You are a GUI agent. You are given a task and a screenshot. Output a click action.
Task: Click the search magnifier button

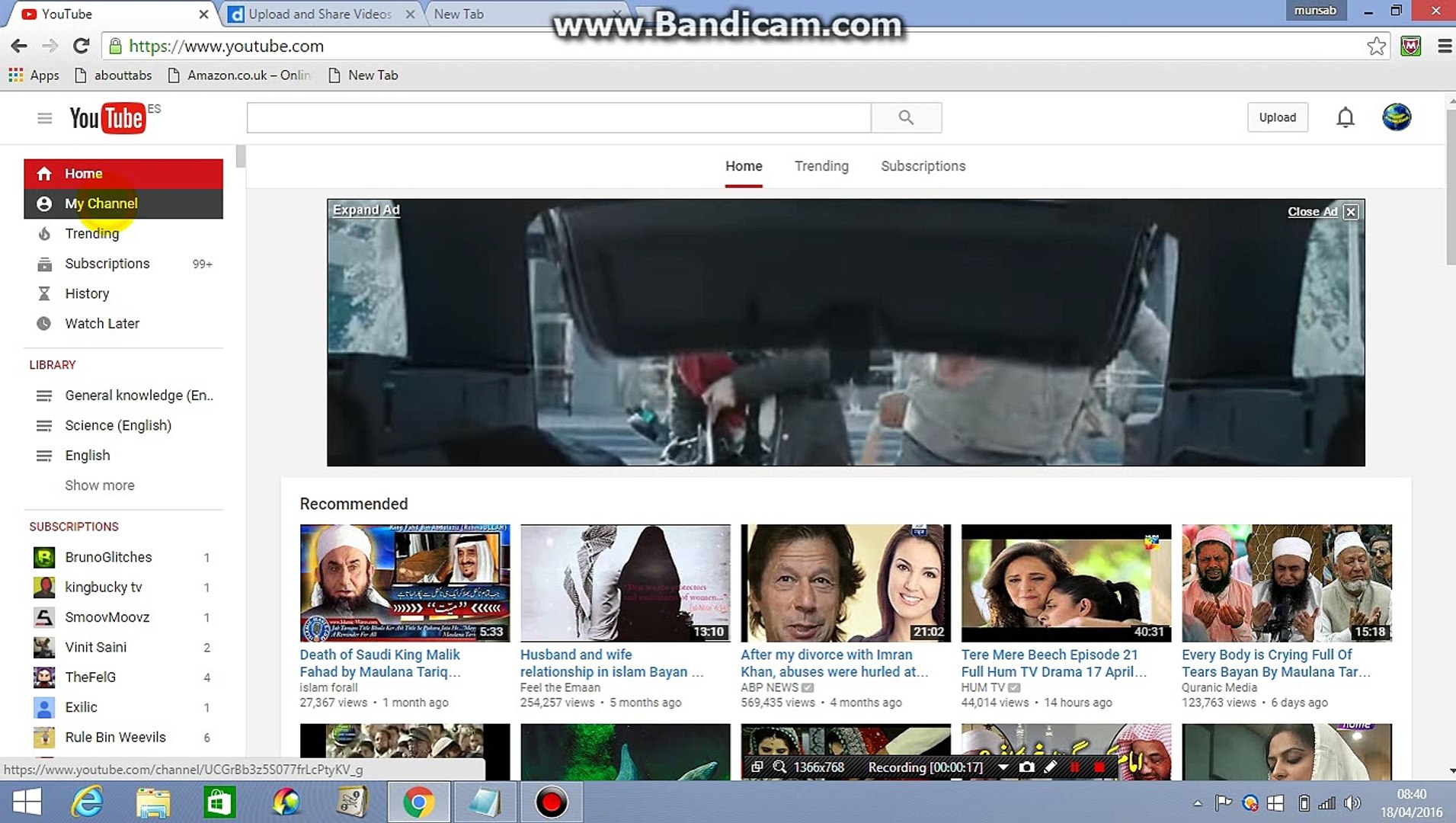[x=906, y=117]
